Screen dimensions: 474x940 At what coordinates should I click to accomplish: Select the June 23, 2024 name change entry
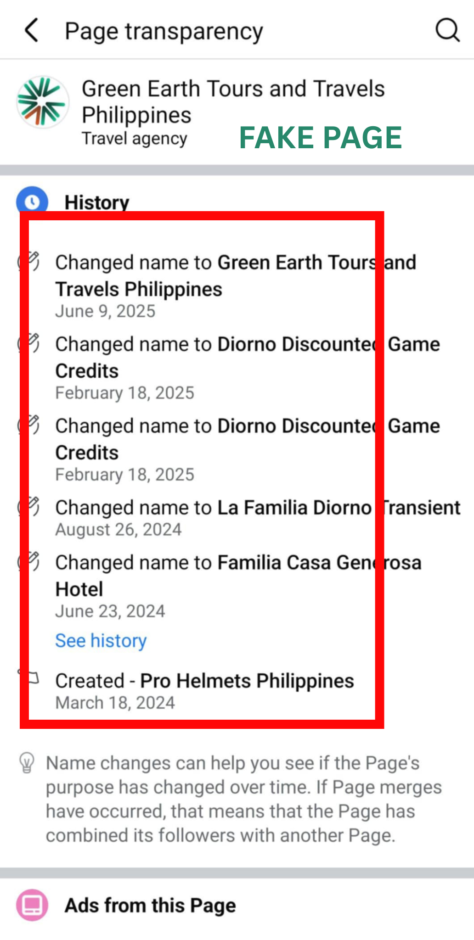[x=238, y=586]
